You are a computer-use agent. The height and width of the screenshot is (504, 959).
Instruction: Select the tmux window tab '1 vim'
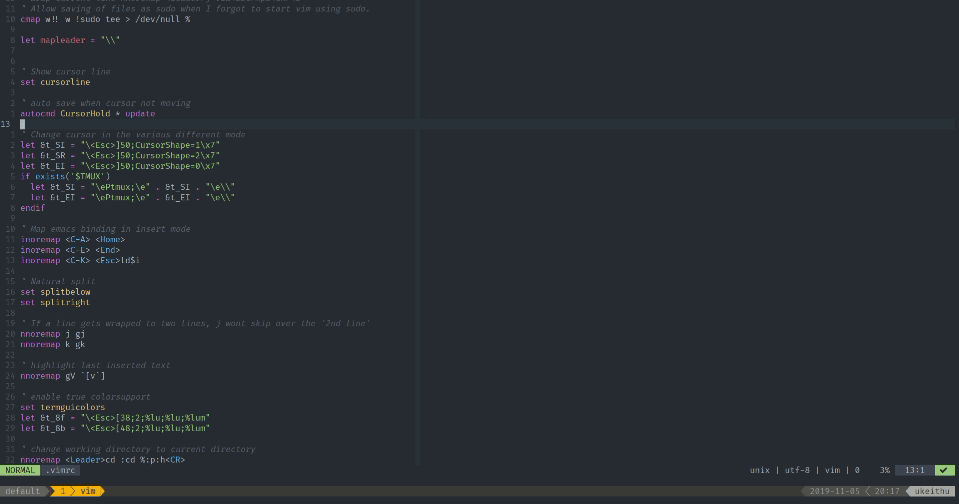[77, 491]
